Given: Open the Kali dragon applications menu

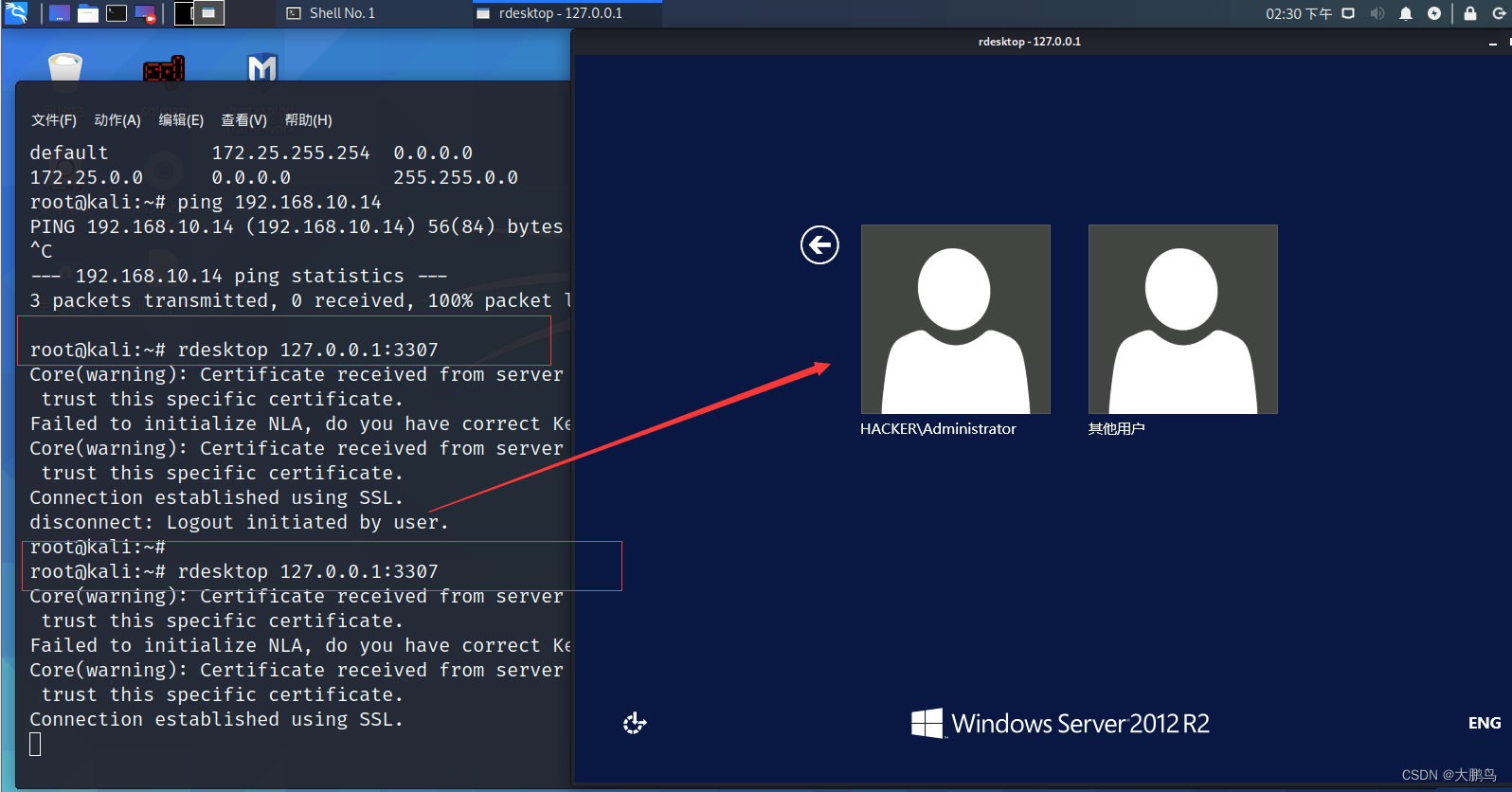Looking at the screenshot, I should coord(16,13).
